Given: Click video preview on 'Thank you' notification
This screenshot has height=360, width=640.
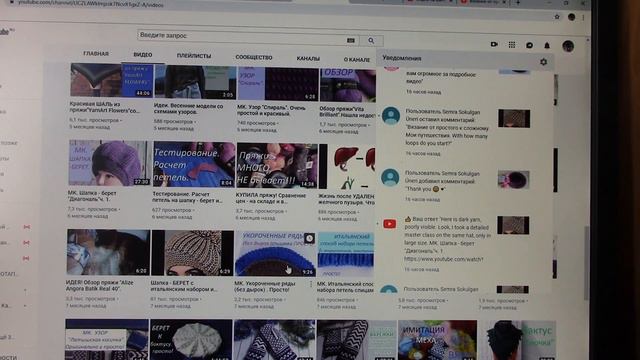Looking at the screenshot, I should 513,180.
